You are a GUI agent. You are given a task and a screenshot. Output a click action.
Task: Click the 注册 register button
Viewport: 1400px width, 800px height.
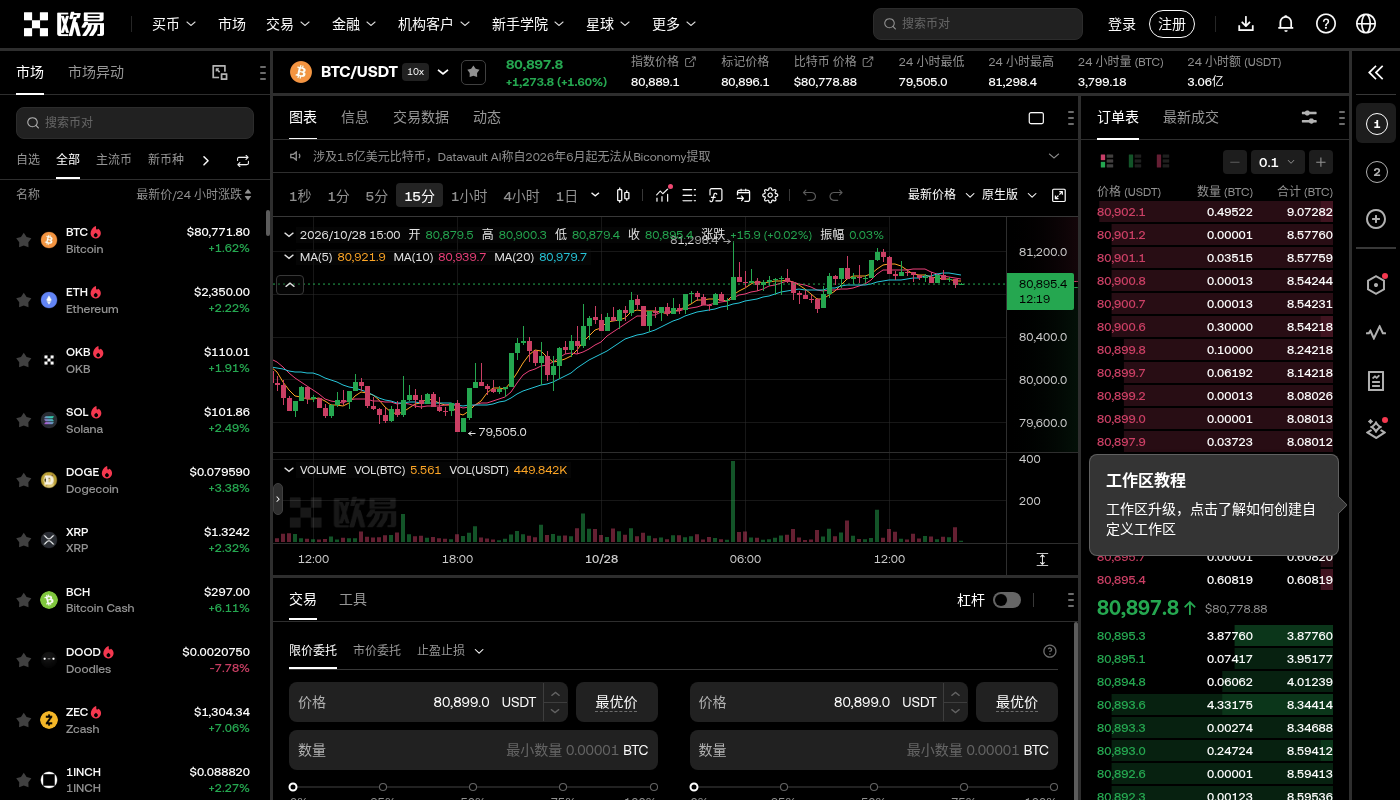[1172, 24]
